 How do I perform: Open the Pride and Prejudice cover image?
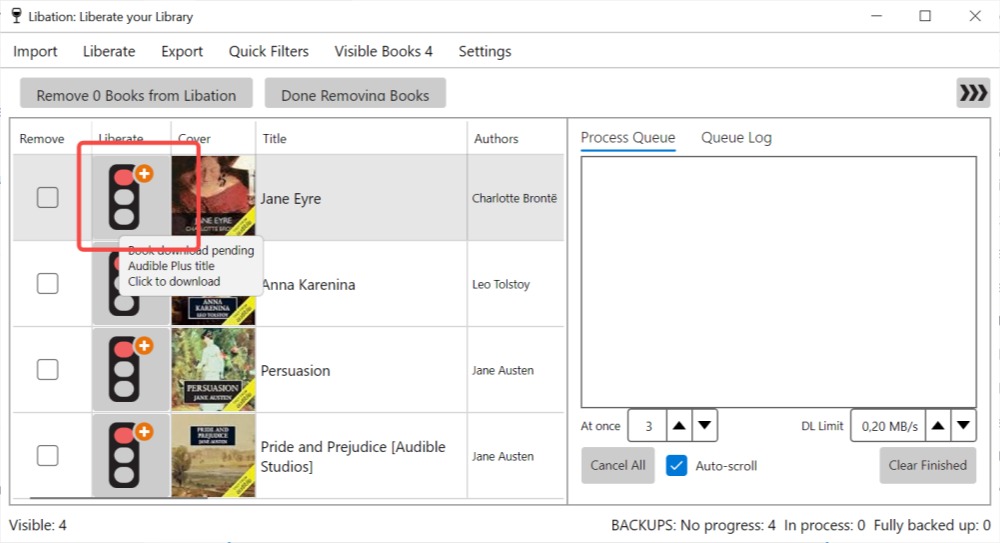[213, 456]
